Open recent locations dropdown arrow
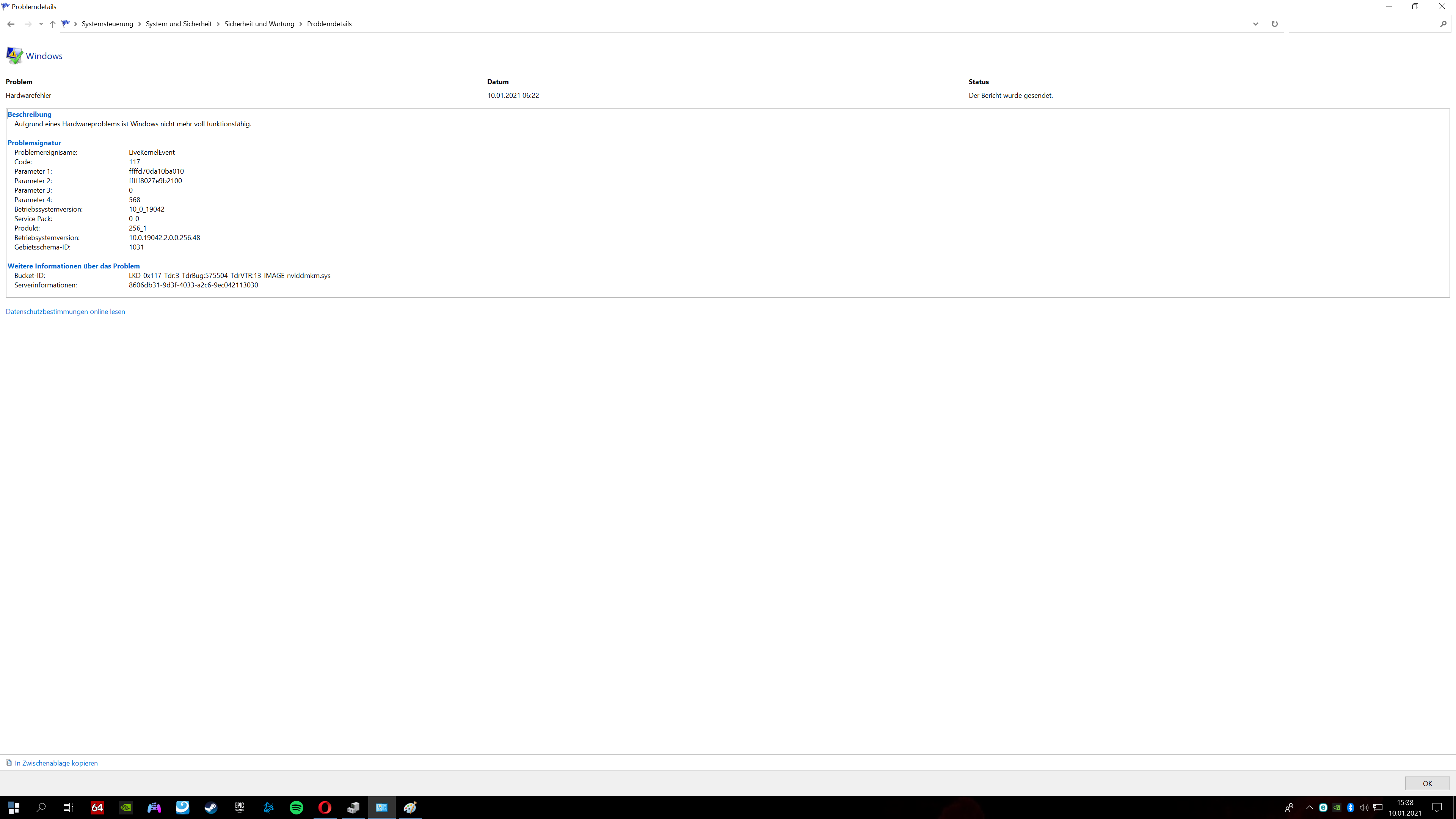 coord(41,24)
